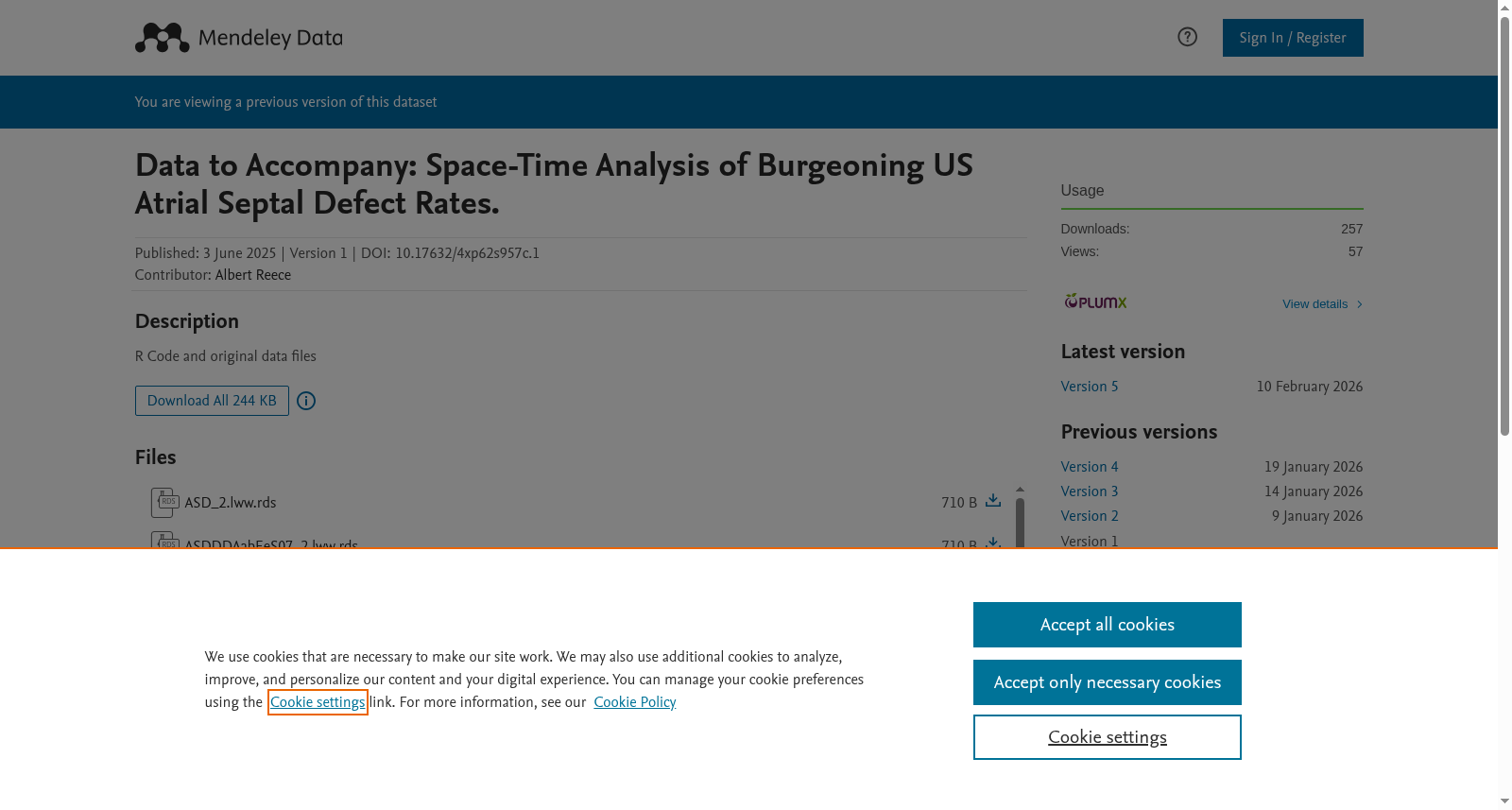Screen dimensions: 1512x810
Task: Accept only necessary cookies
Action: [x=1108, y=682]
